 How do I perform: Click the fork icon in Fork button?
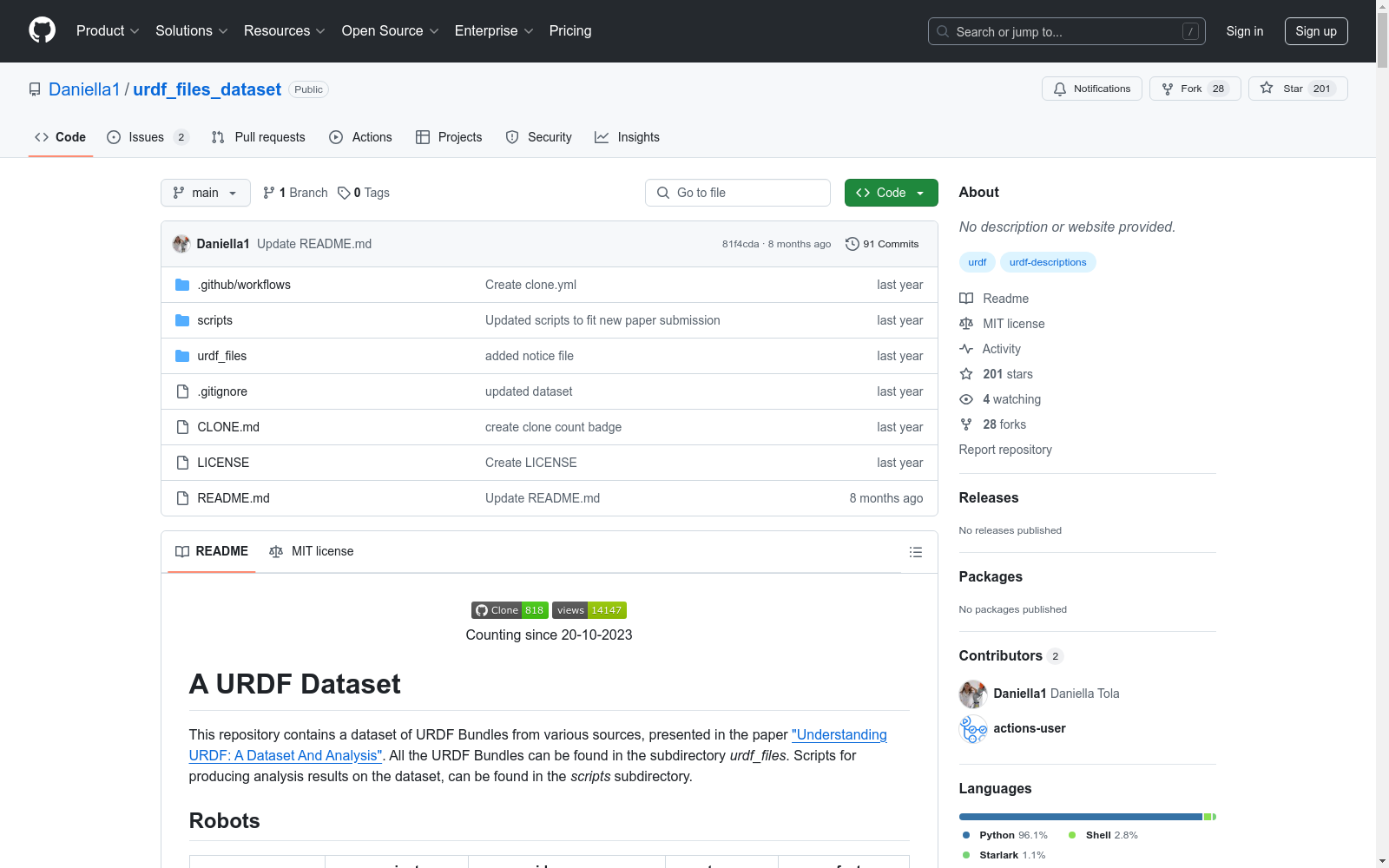pyautogui.click(x=1168, y=89)
